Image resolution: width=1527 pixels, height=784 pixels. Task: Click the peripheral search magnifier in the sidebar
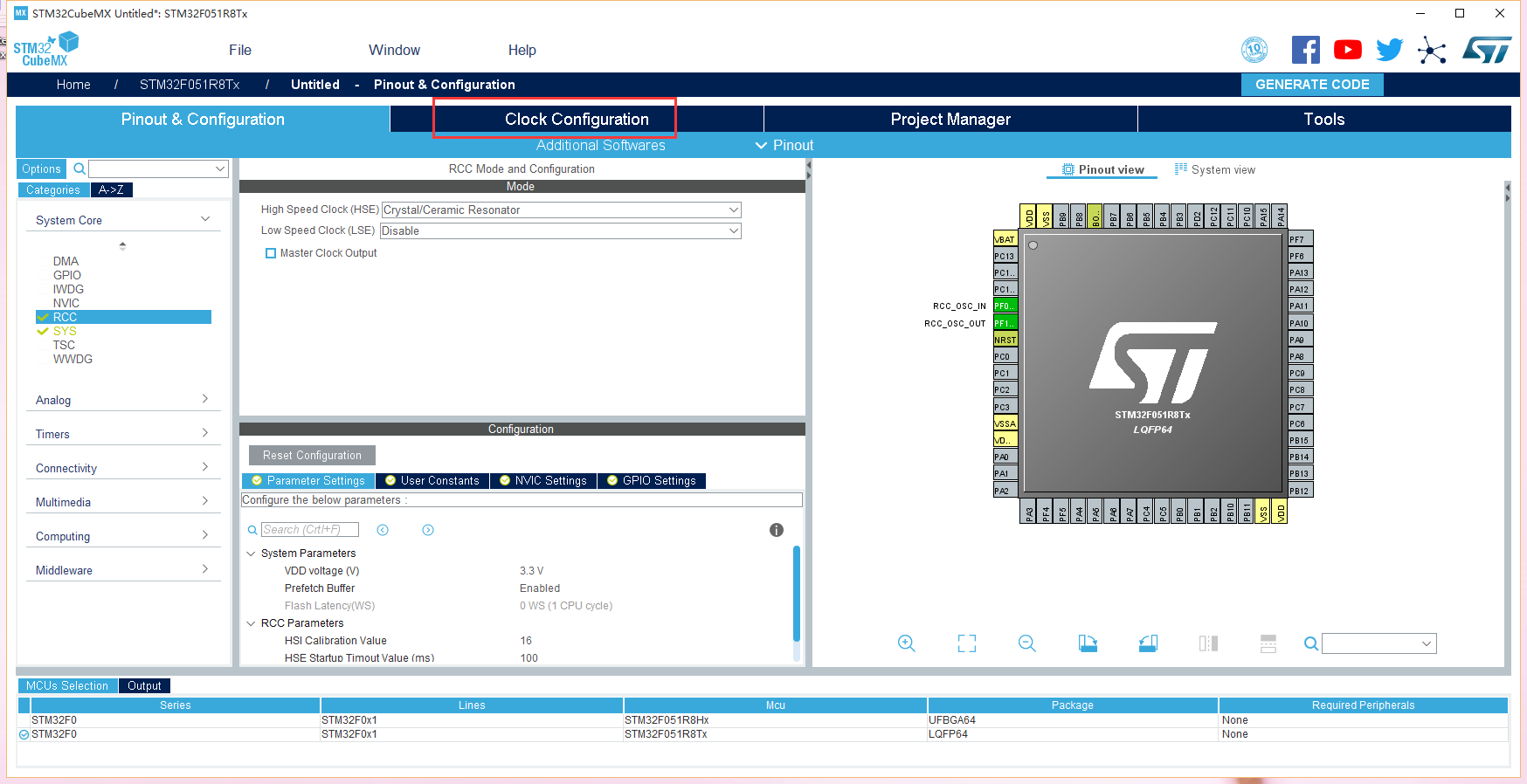click(x=79, y=168)
